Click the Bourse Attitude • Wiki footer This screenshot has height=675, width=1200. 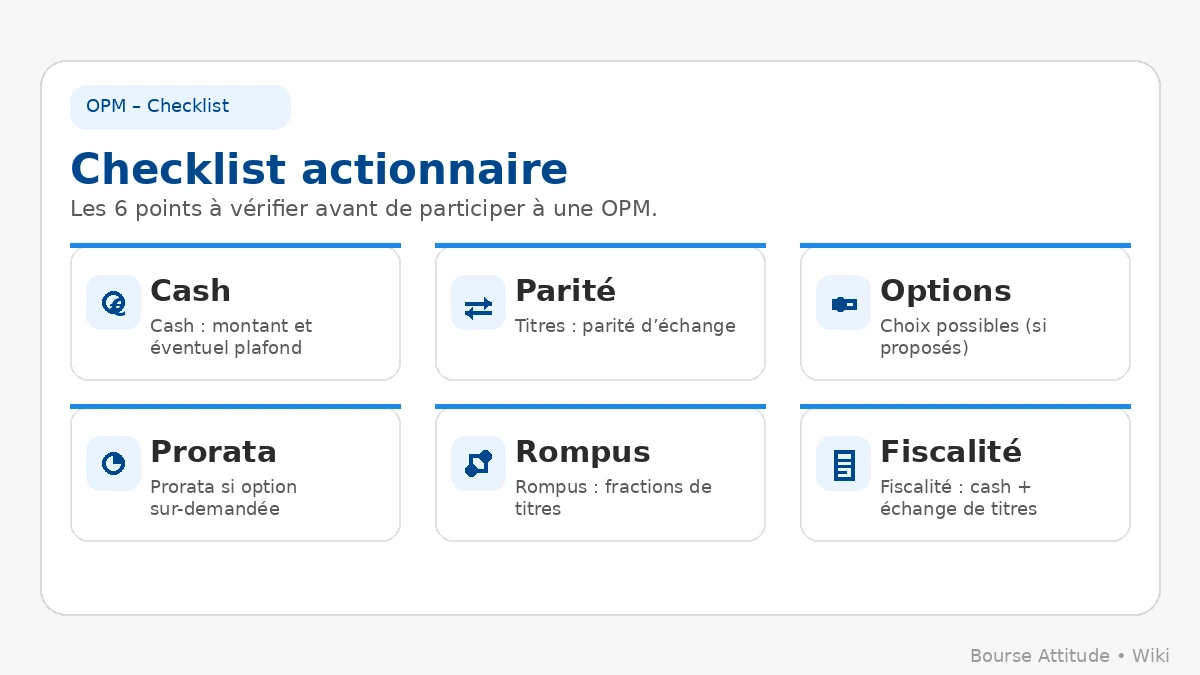tap(1069, 656)
